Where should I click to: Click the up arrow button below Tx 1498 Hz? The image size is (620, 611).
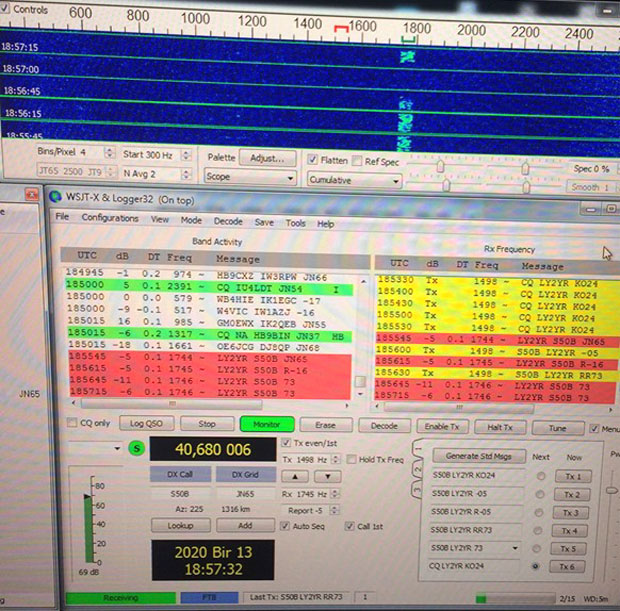(x=295, y=476)
